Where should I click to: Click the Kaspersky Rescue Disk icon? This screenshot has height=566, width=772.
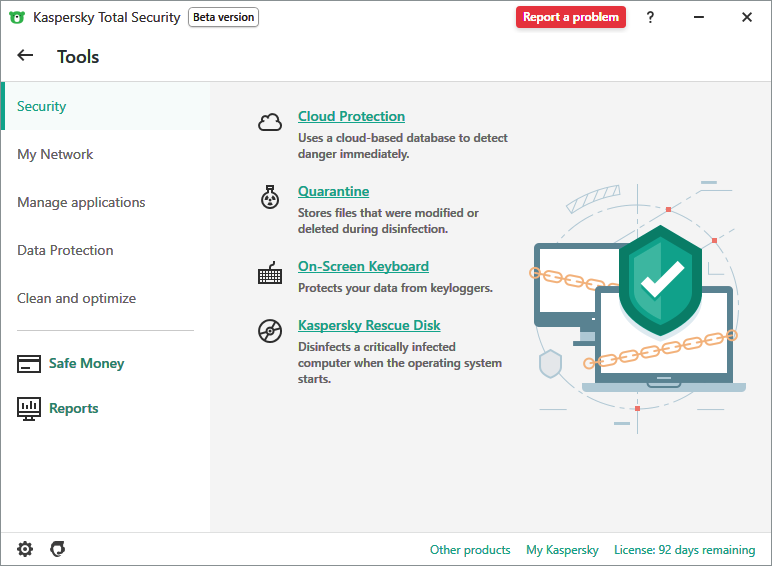(x=270, y=331)
